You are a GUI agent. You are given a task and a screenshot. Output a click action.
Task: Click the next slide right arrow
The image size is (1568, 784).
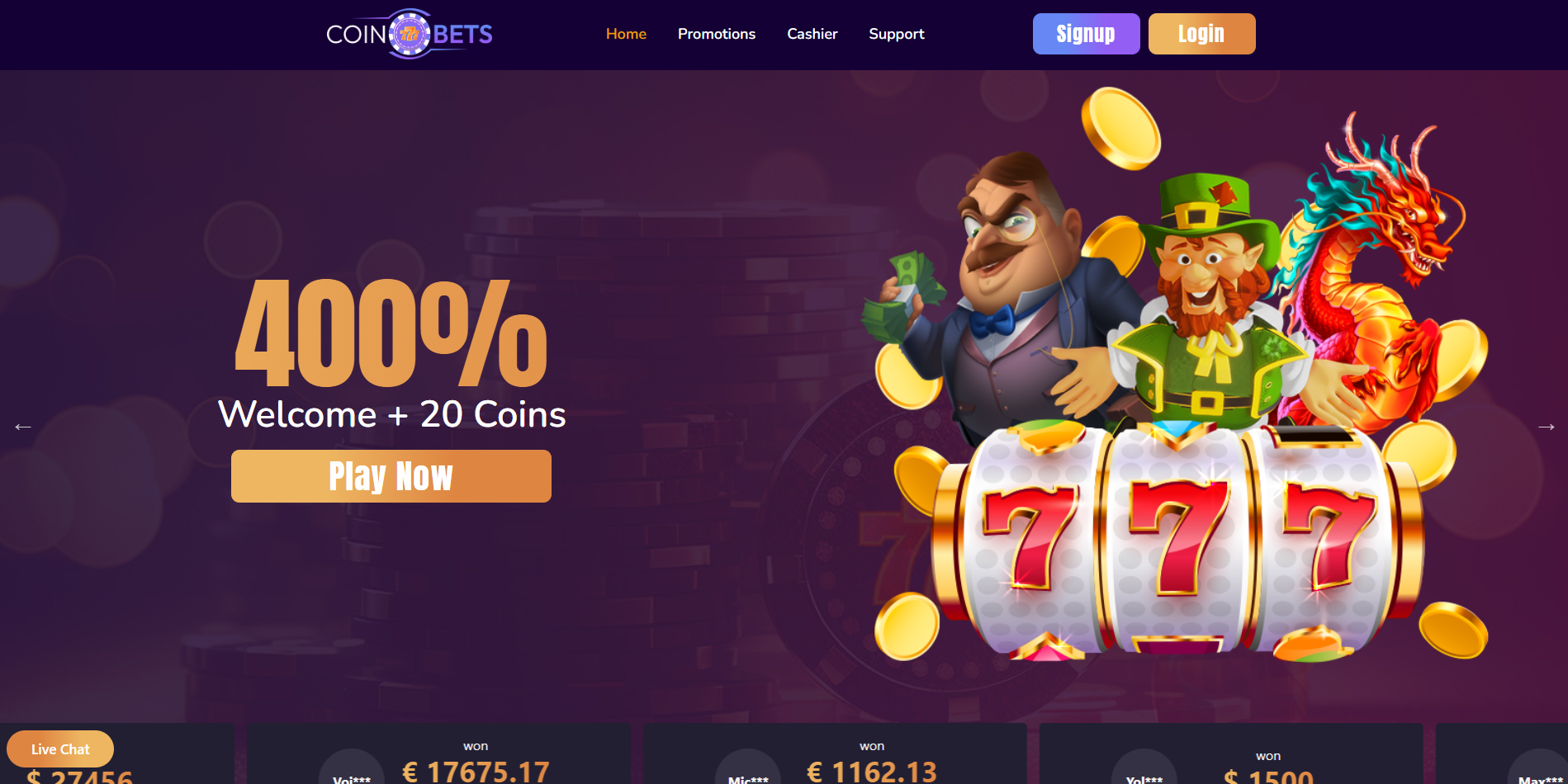(1546, 427)
